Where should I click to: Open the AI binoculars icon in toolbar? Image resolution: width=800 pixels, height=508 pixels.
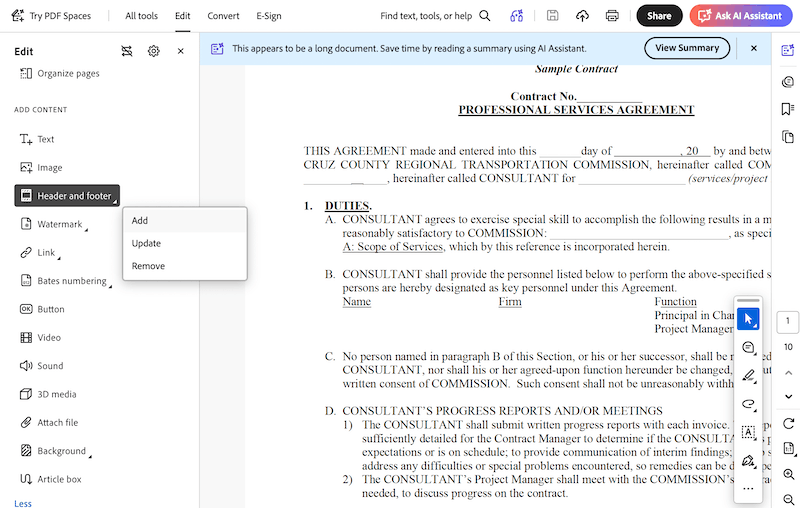[516, 16]
